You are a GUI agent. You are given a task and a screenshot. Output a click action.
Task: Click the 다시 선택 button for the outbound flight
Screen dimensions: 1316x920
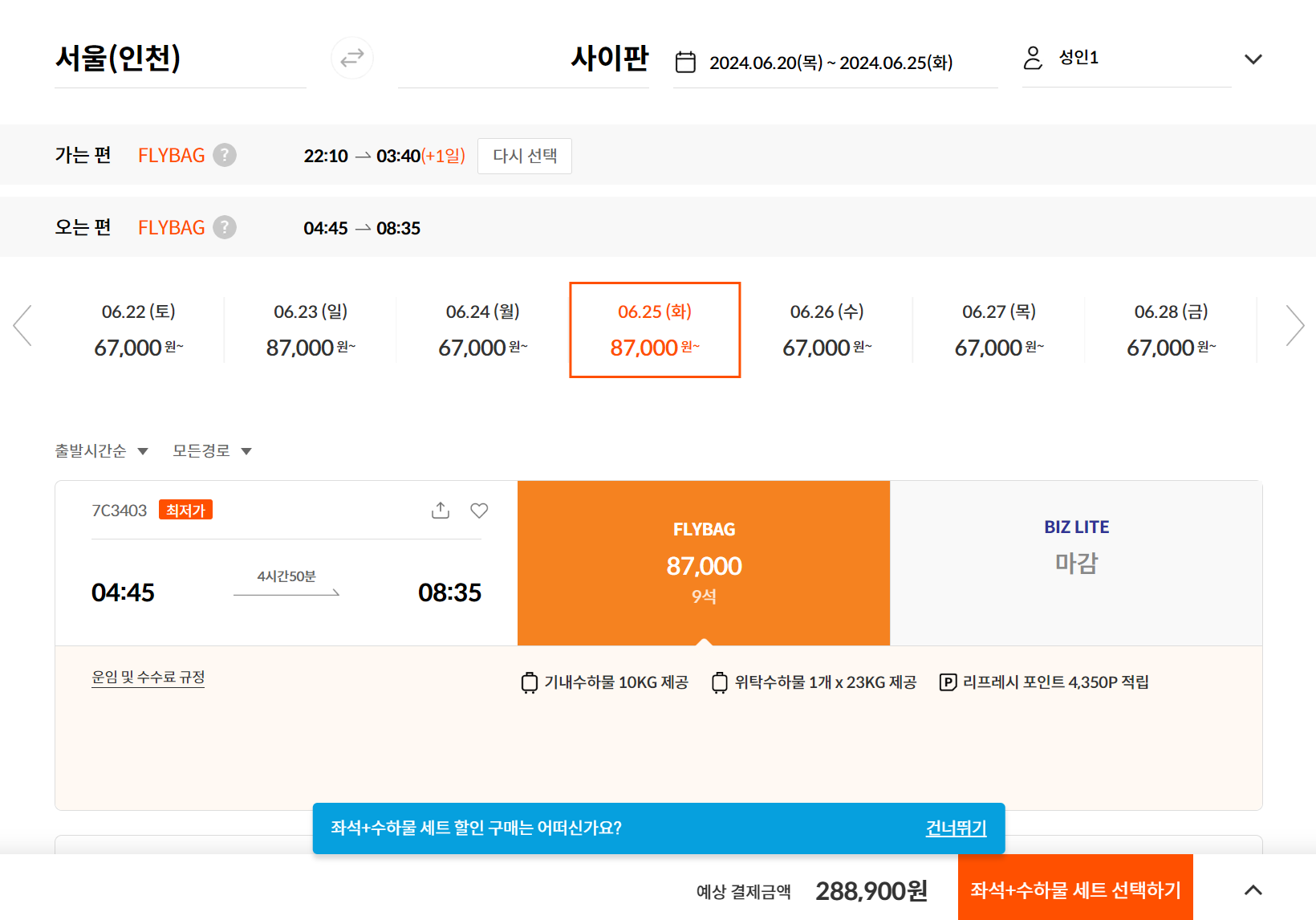point(524,156)
